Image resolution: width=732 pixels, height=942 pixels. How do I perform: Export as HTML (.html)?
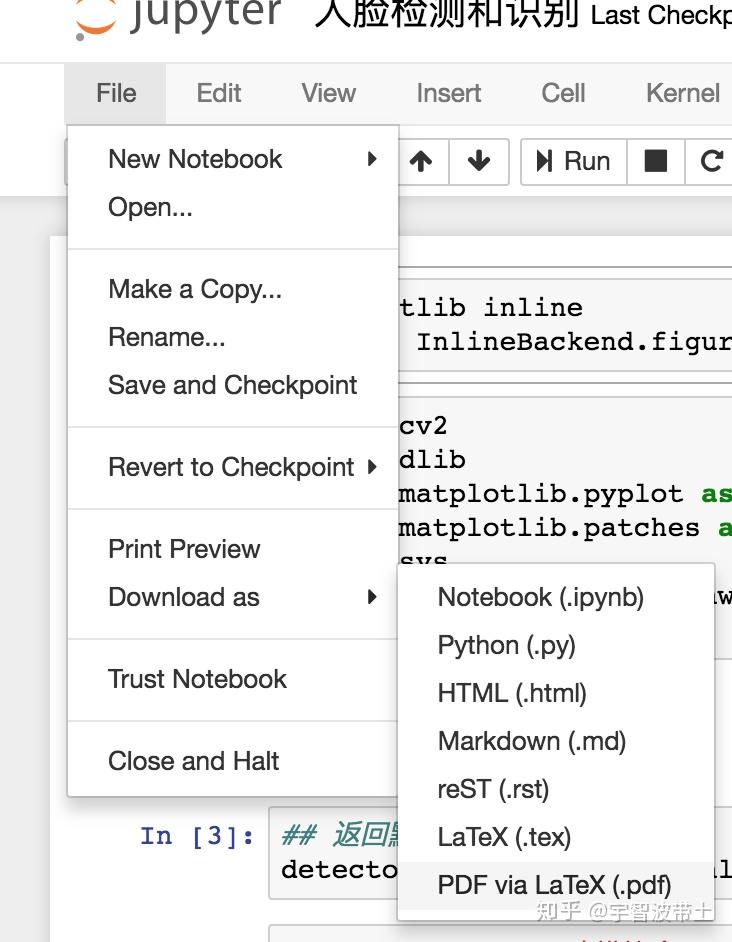point(512,693)
